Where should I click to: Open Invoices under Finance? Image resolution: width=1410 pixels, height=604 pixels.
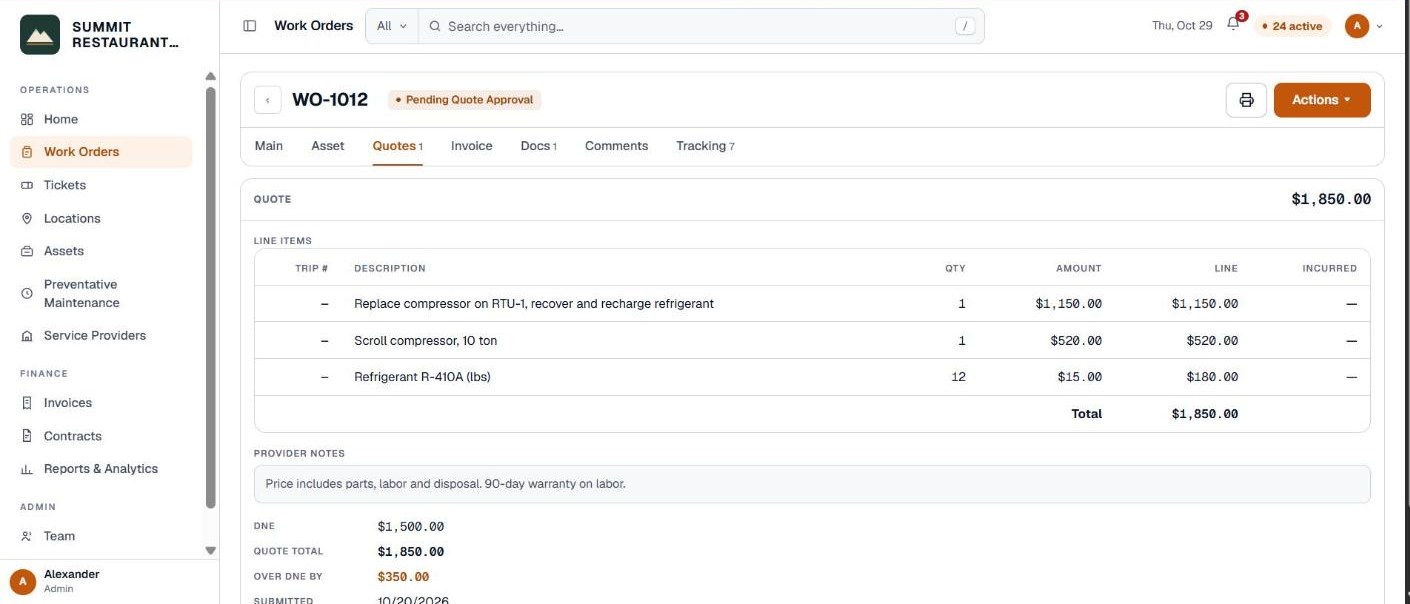tap(101, 403)
